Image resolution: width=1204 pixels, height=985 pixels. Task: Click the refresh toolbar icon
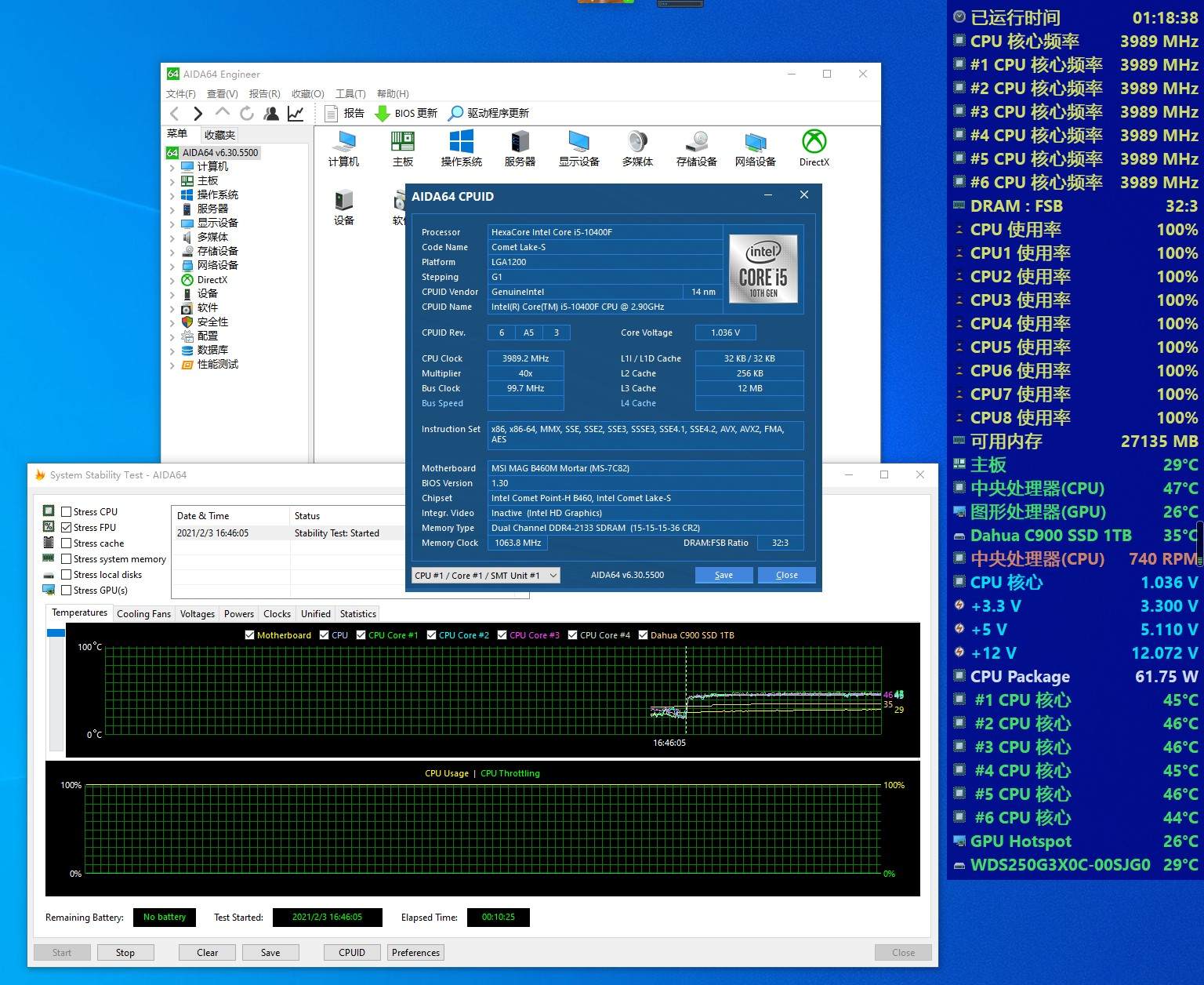[x=247, y=114]
